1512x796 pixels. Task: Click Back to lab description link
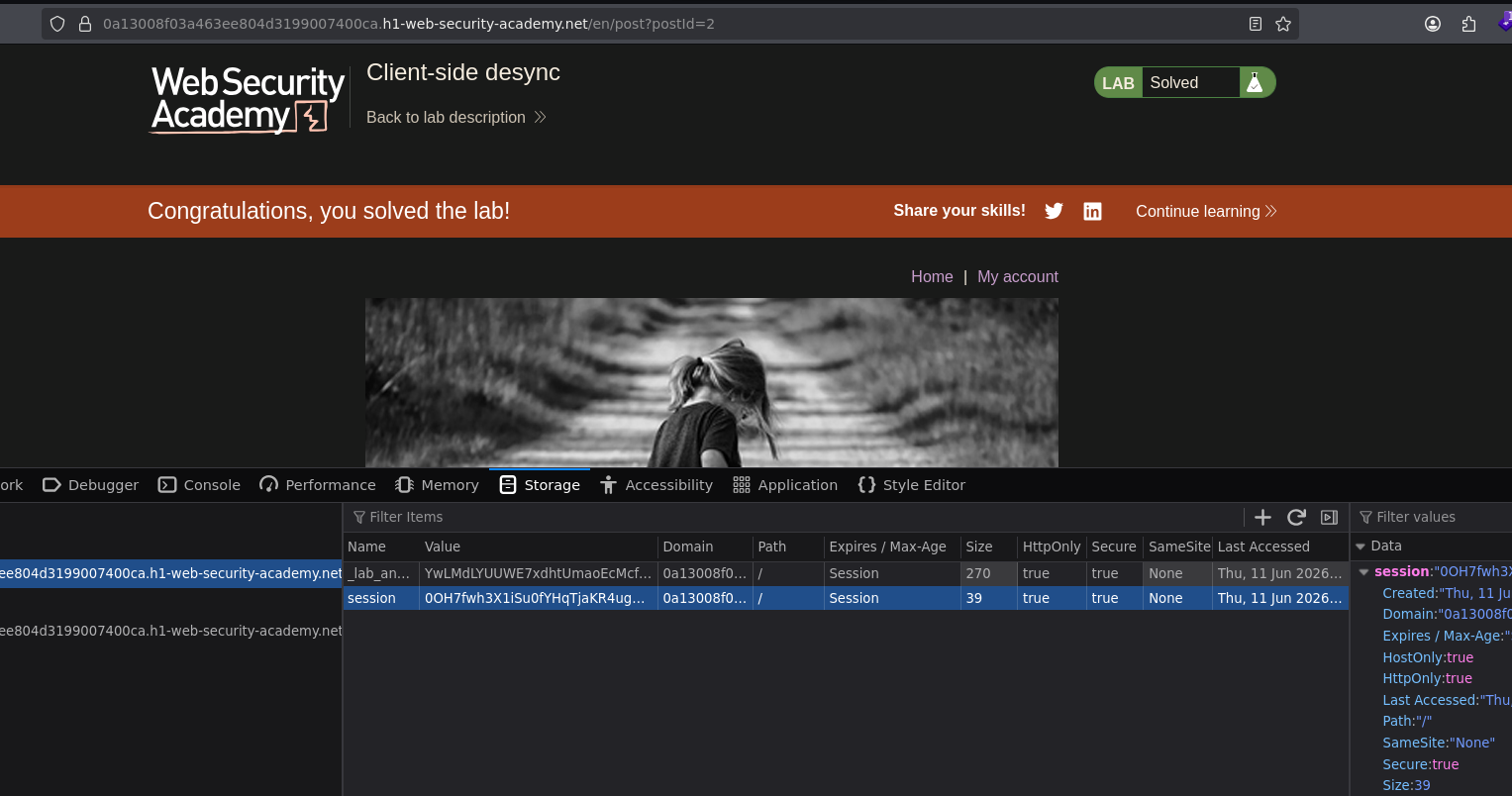[456, 117]
